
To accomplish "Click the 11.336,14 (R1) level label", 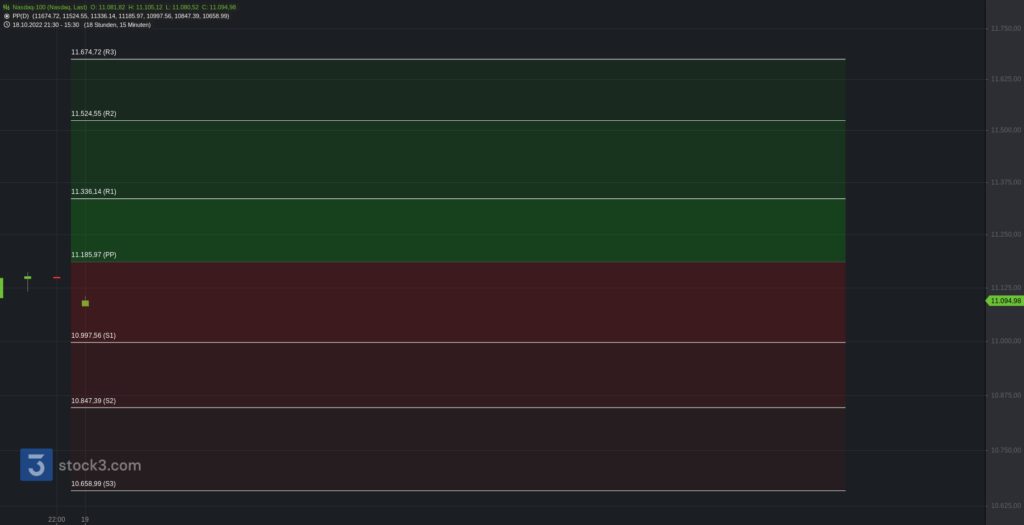I will click(x=94, y=191).
